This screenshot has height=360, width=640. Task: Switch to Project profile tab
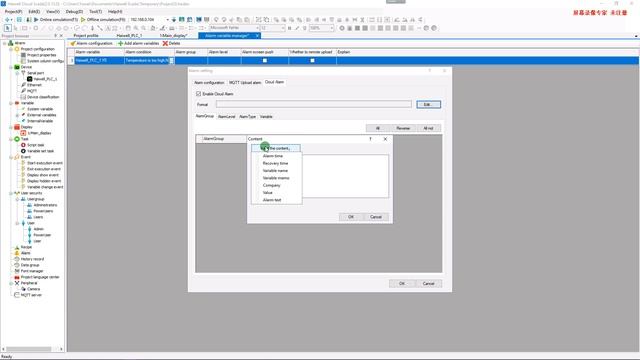pyautogui.click(x=86, y=36)
